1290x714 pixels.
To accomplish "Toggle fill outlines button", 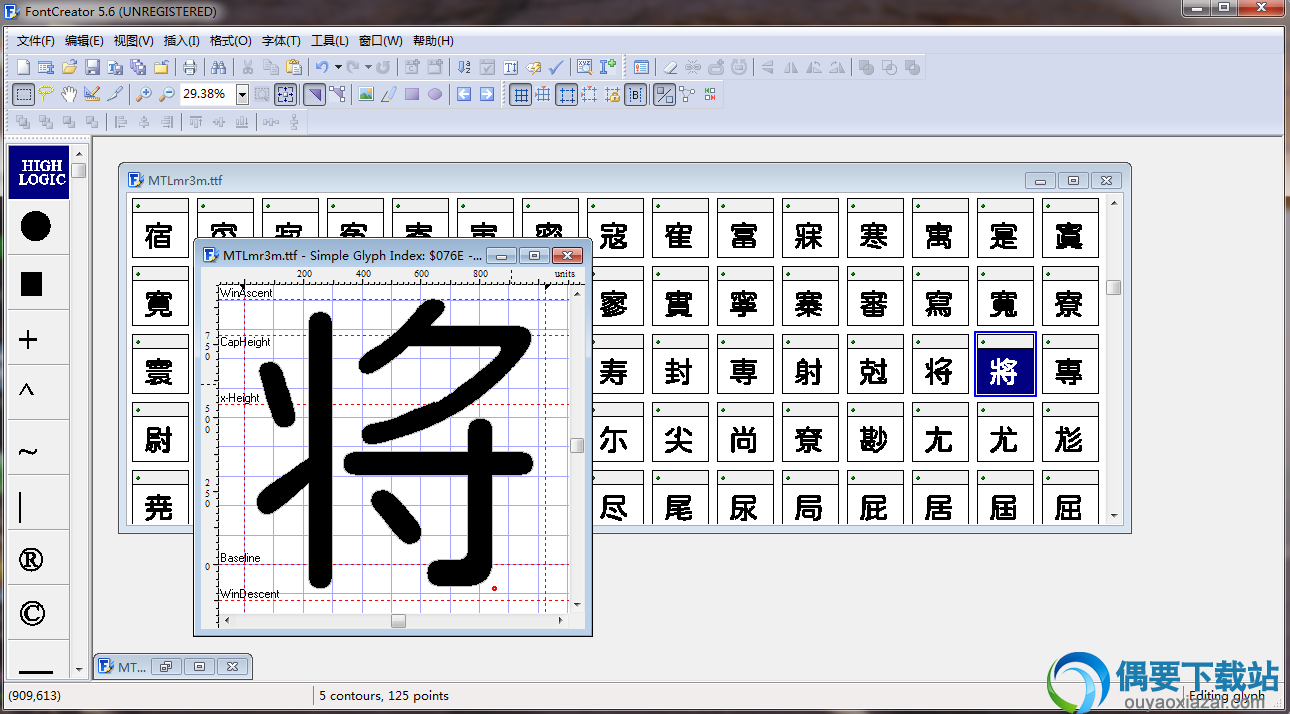I will click(664, 94).
